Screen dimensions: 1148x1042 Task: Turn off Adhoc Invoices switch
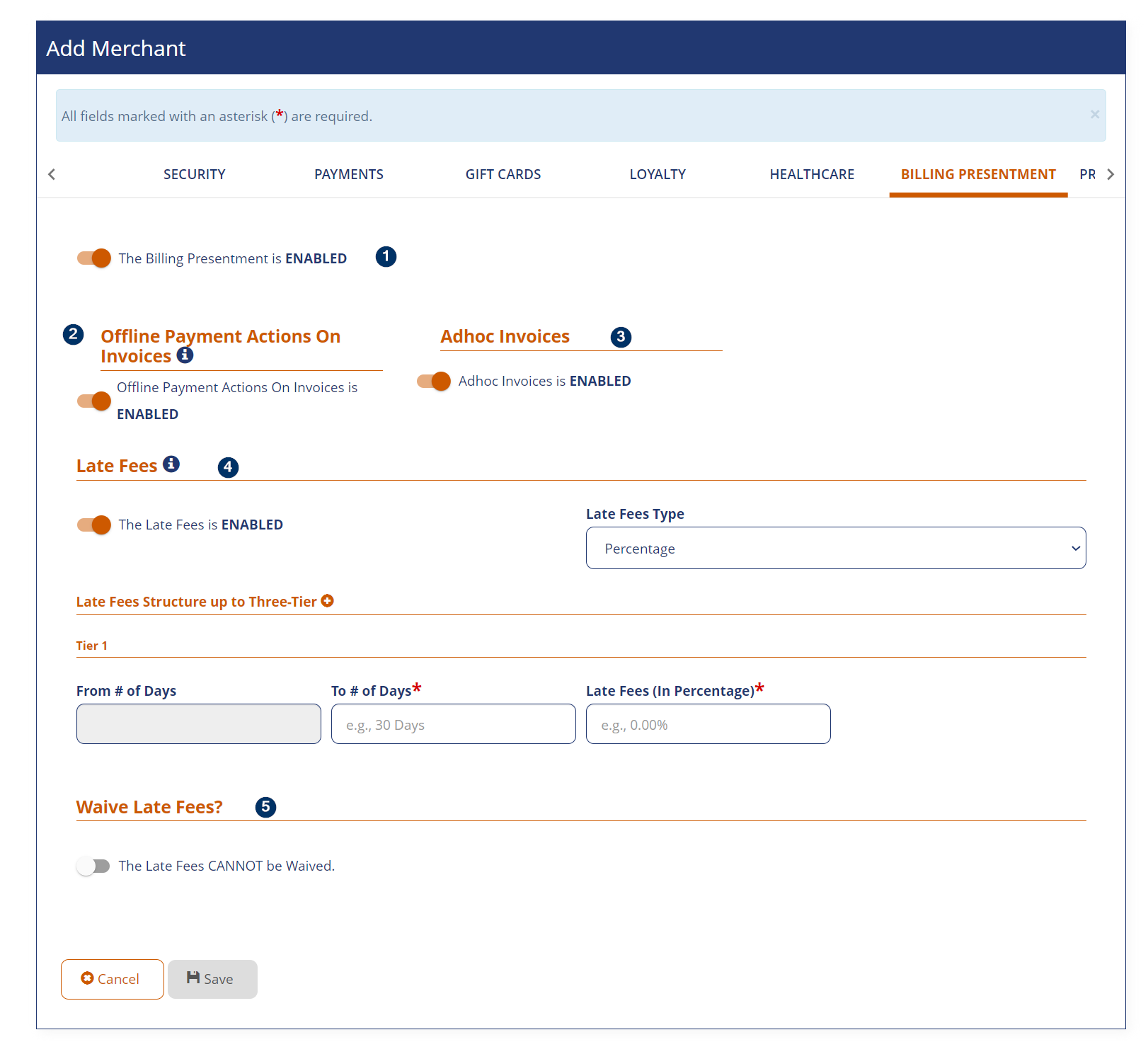point(434,381)
